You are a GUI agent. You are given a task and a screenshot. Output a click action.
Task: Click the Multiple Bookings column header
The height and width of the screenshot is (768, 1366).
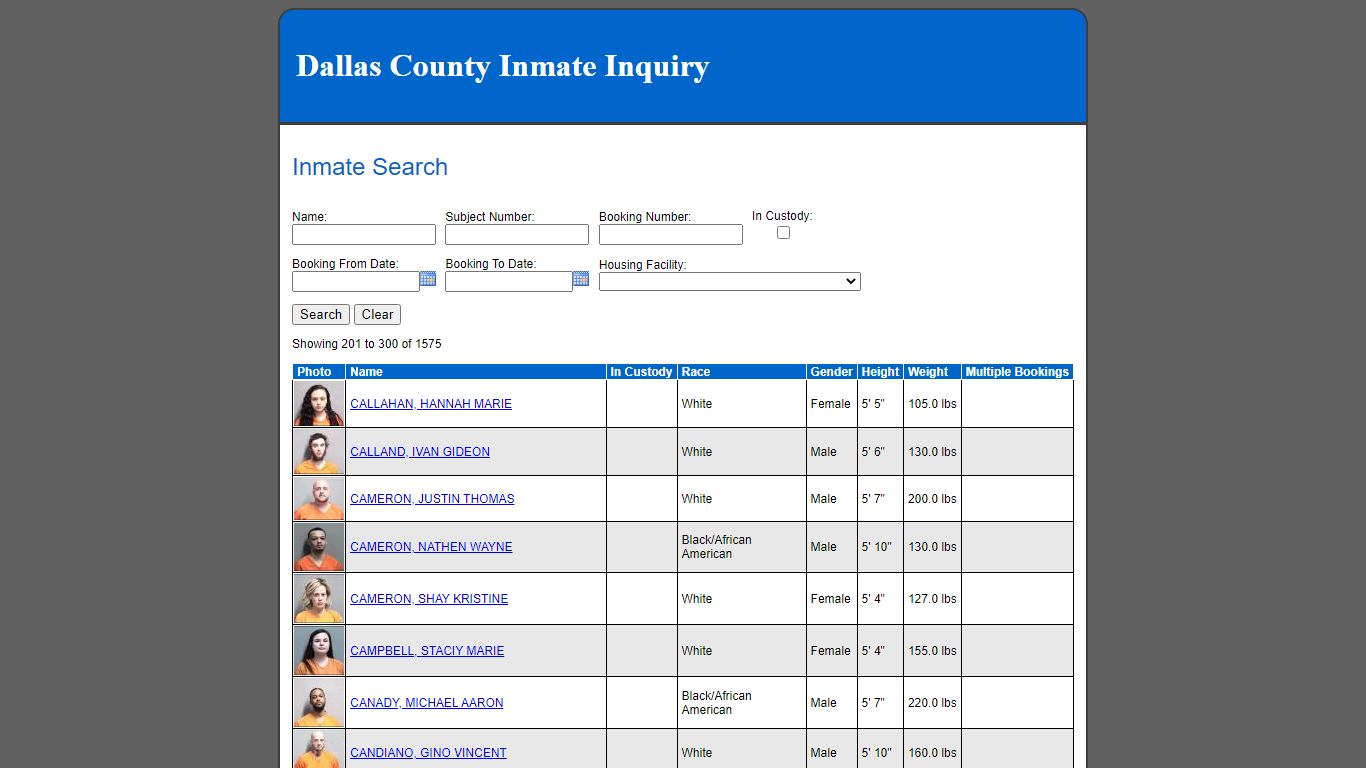click(1017, 372)
